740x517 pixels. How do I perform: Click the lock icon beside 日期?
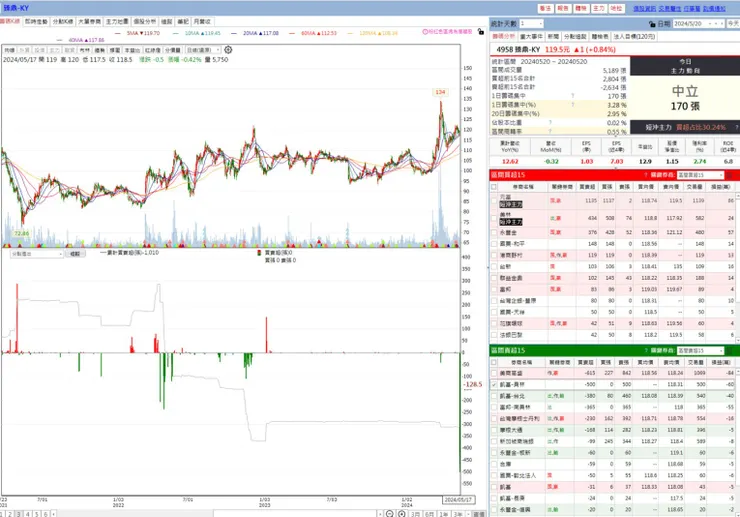point(652,24)
